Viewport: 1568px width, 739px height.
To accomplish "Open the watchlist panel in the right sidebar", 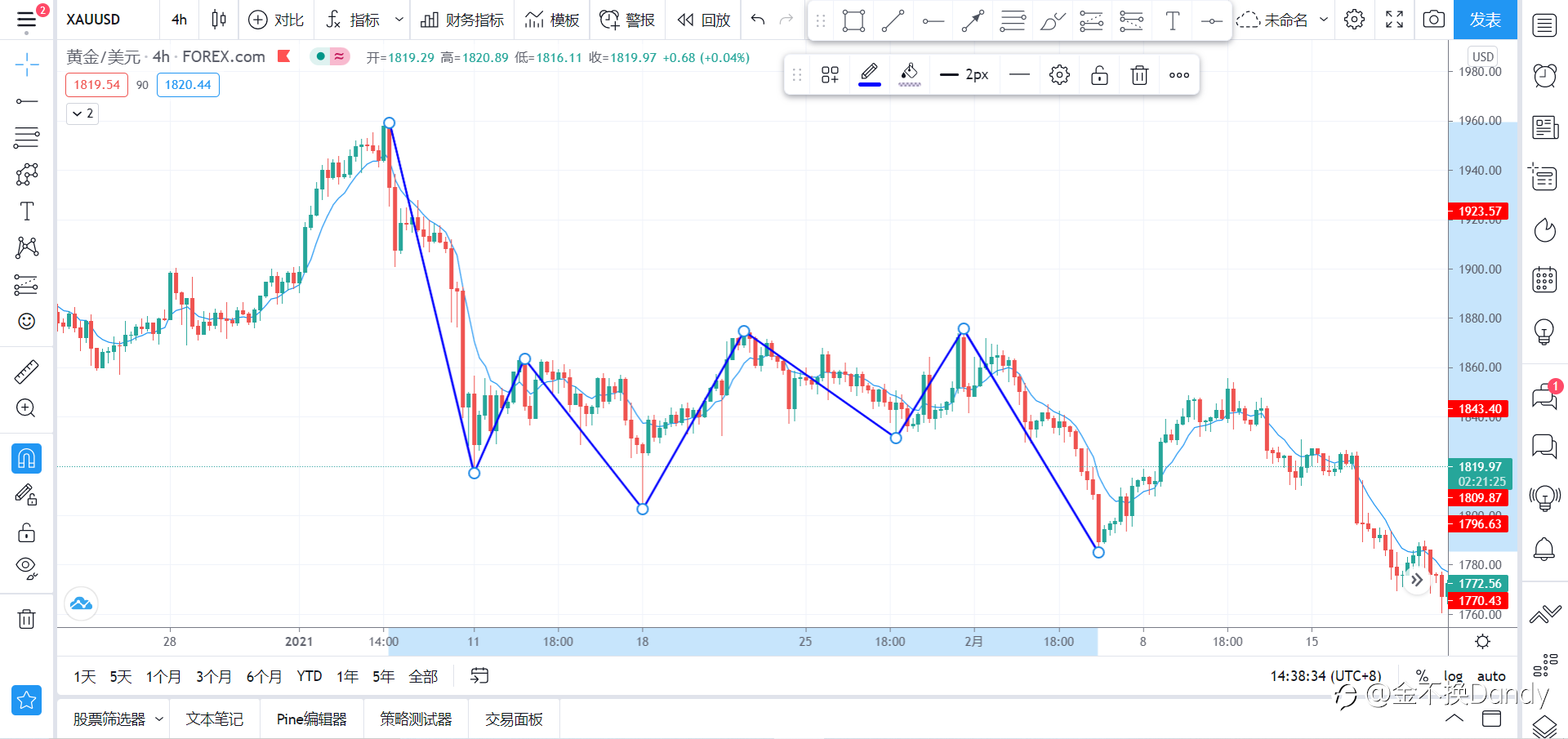I will pos(1544,25).
